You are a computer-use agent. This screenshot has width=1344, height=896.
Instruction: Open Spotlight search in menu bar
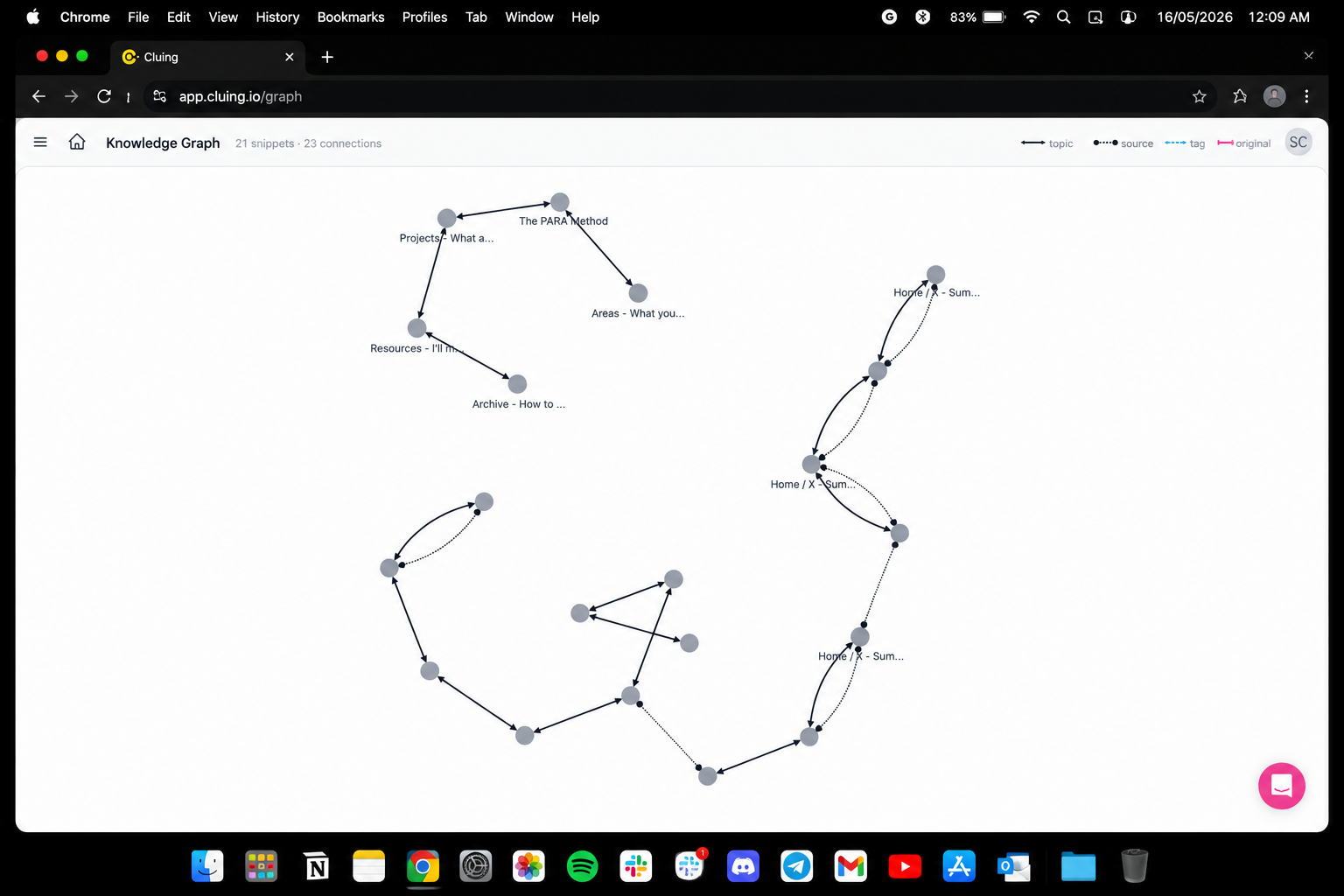(1063, 17)
